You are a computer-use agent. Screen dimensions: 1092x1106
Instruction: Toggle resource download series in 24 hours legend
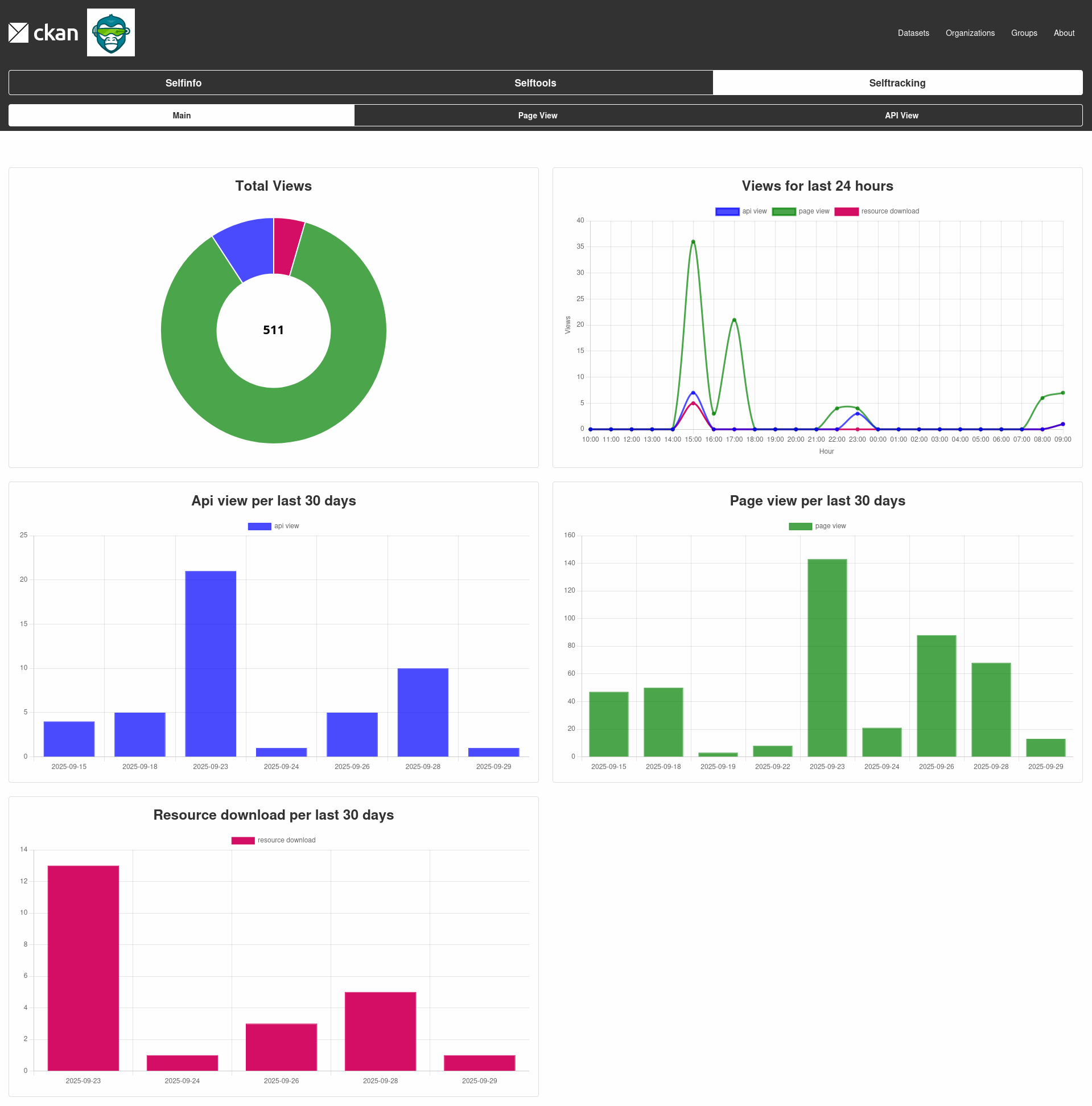pos(876,212)
